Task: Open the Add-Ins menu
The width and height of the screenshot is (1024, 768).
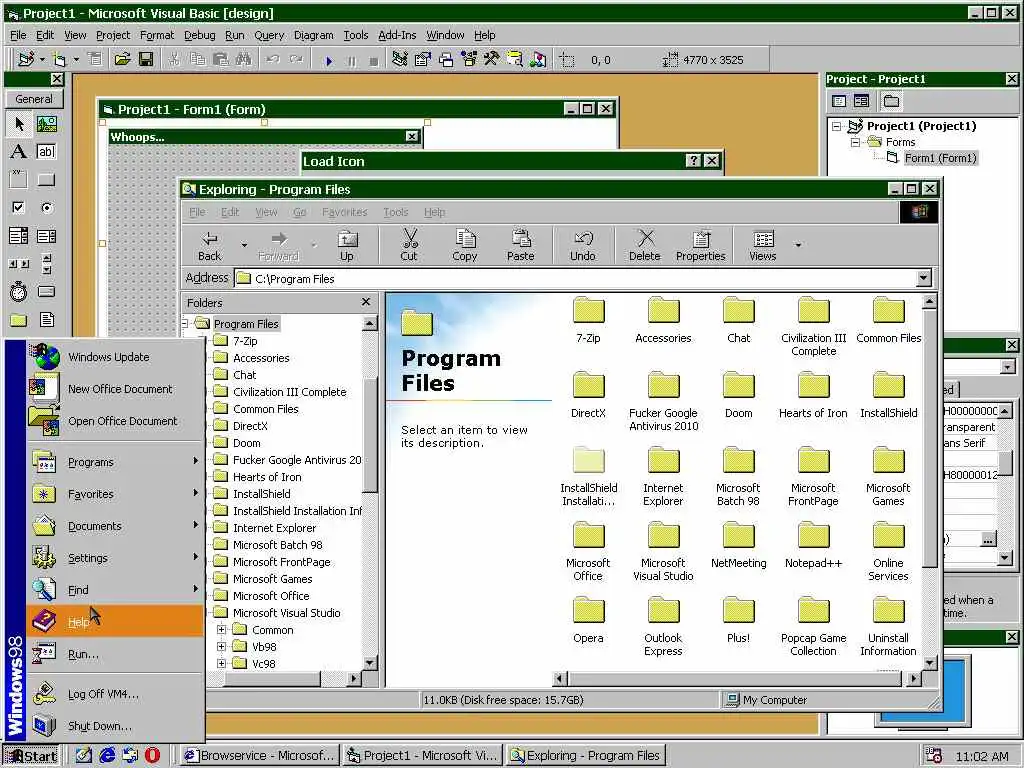Action: (397, 35)
